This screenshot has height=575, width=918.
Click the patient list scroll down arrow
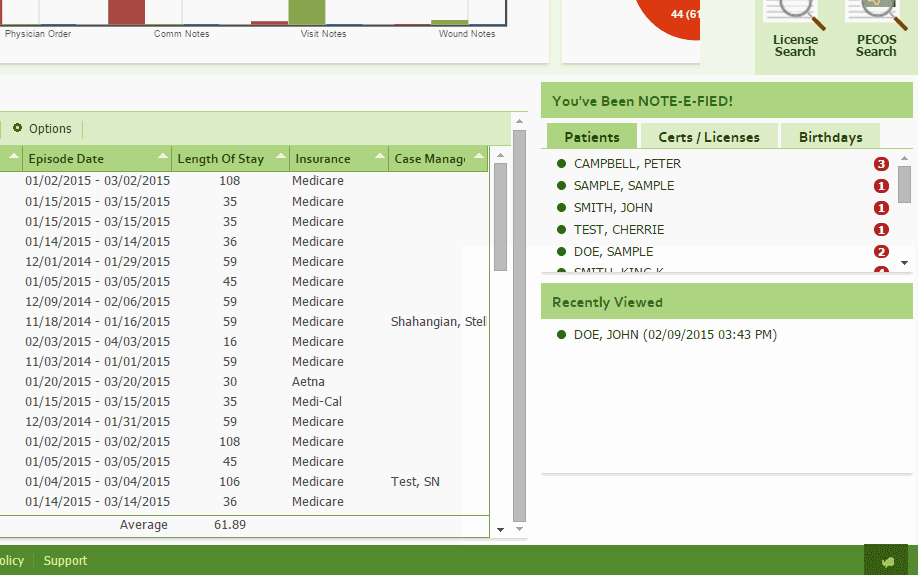click(x=904, y=263)
